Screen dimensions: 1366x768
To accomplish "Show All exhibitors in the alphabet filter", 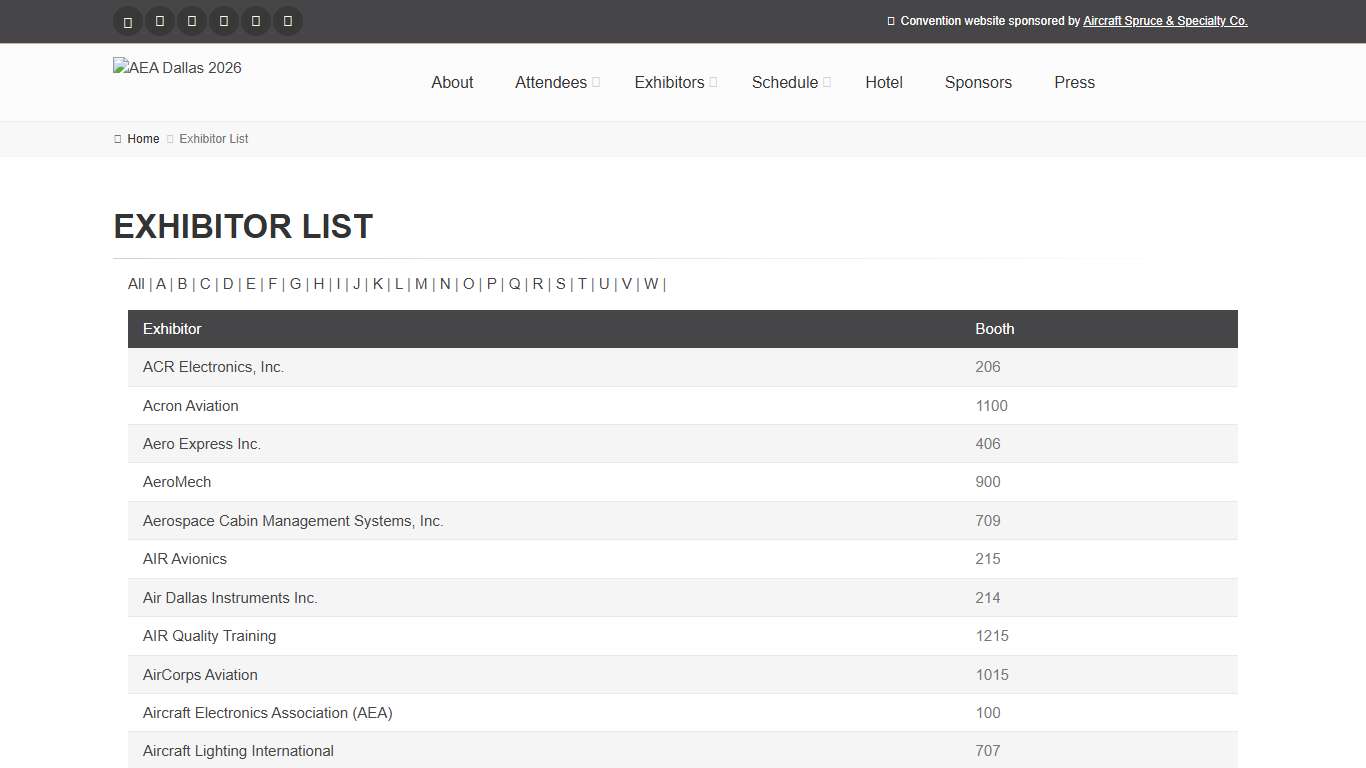I will [136, 284].
